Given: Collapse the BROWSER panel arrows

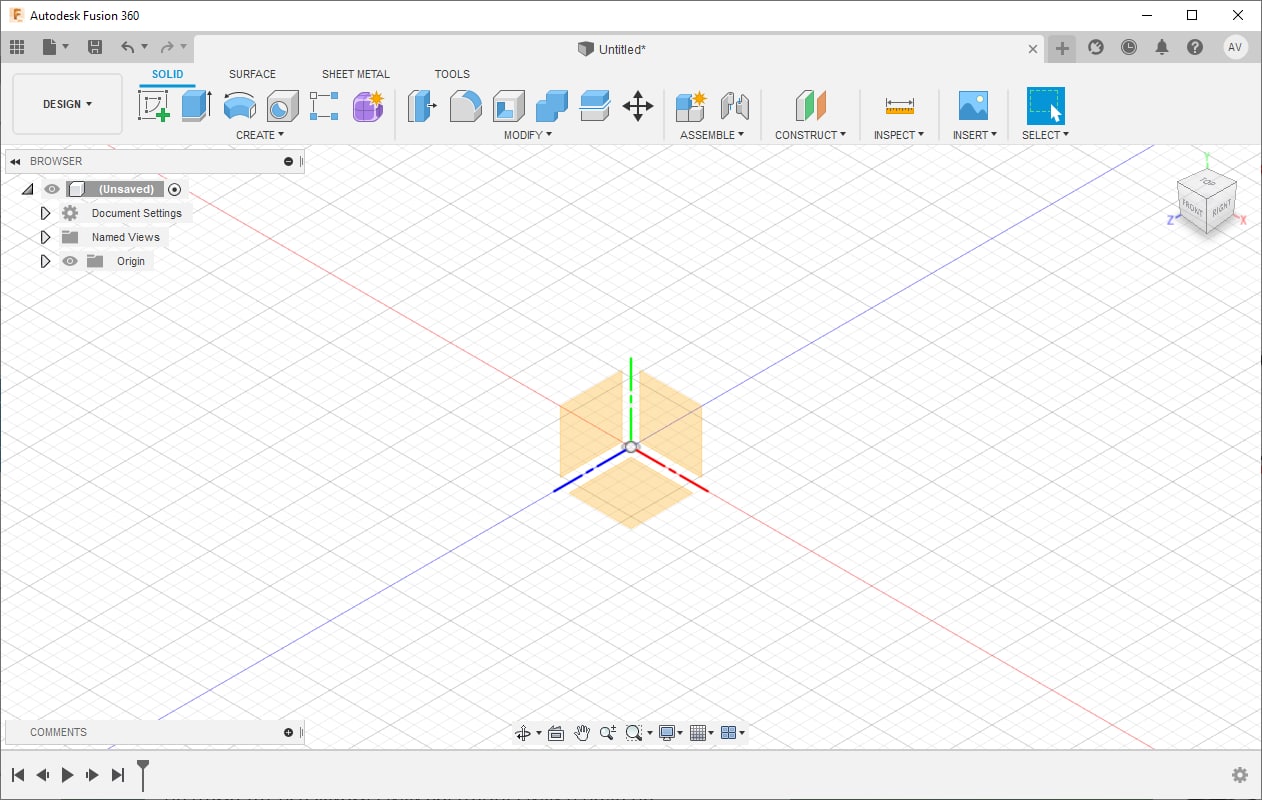Looking at the screenshot, I should (15, 161).
